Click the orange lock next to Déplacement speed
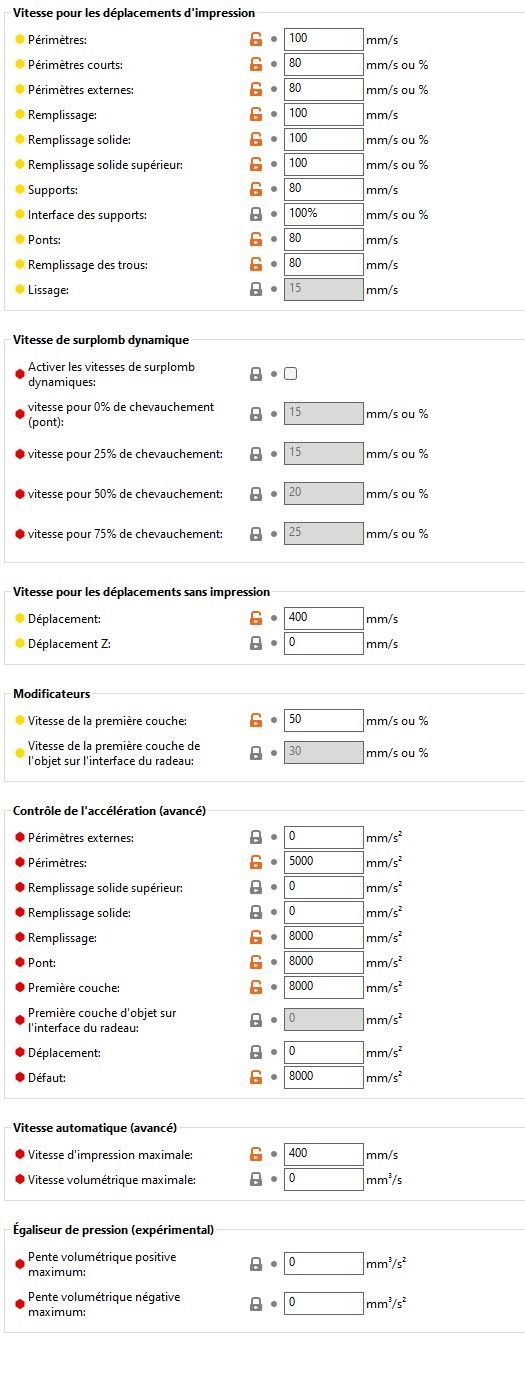This screenshot has width=525, height=1376. click(x=256, y=619)
